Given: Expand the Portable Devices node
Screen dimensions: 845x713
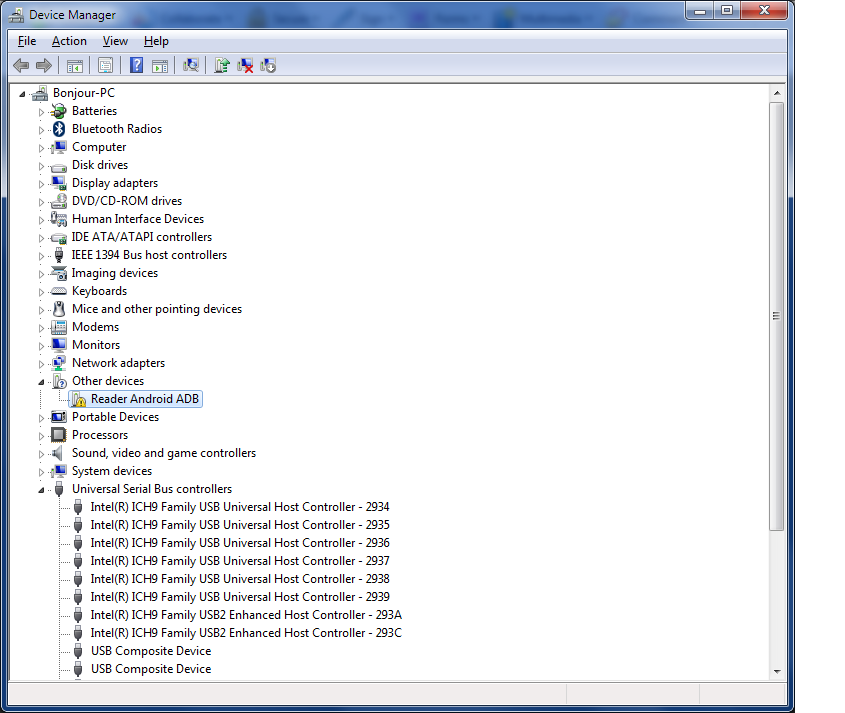Looking at the screenshot, I should [x=41, y=418].
